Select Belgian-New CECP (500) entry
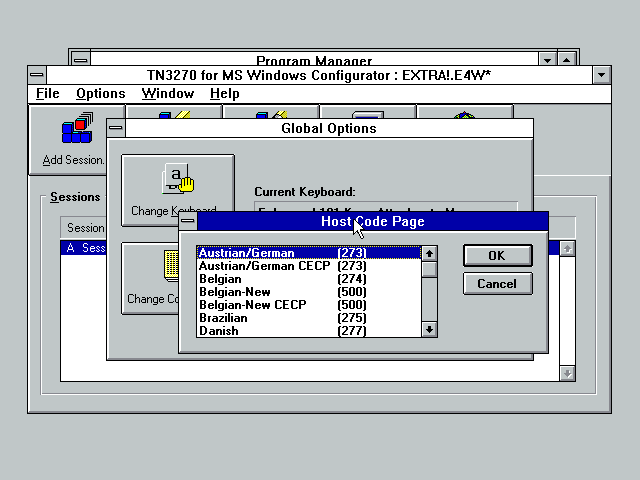Screen dimensions: 640x480 309,305
